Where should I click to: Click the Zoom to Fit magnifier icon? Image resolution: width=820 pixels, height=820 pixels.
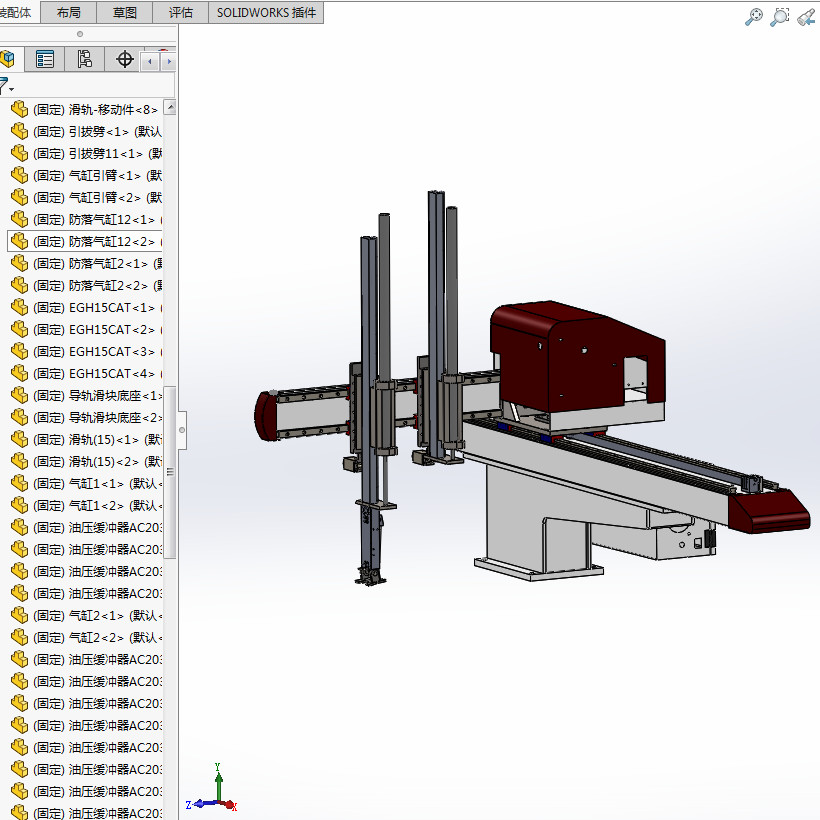coord(755,16)
